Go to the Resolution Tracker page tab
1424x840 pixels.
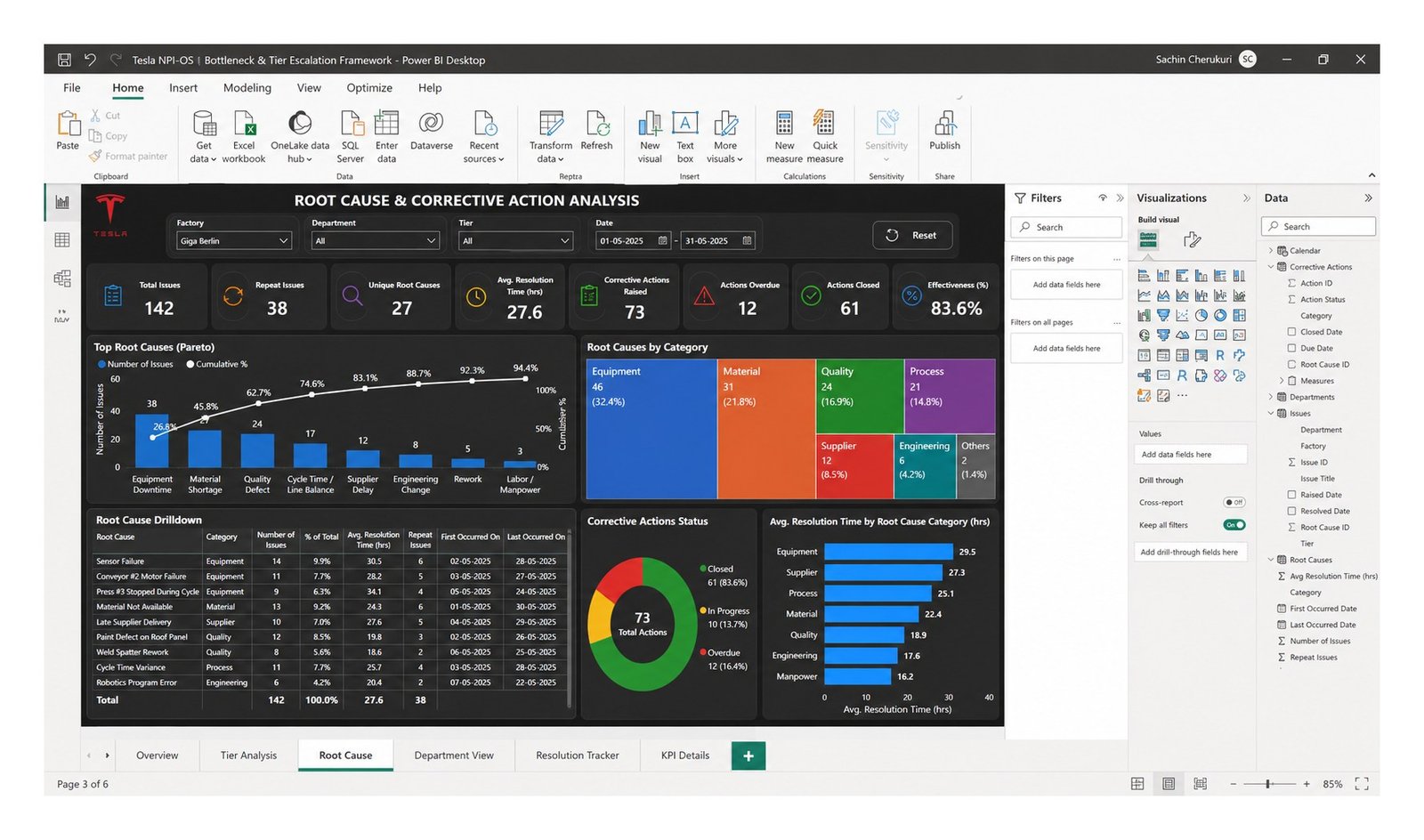pyautogui.click(x=578, y=755)
